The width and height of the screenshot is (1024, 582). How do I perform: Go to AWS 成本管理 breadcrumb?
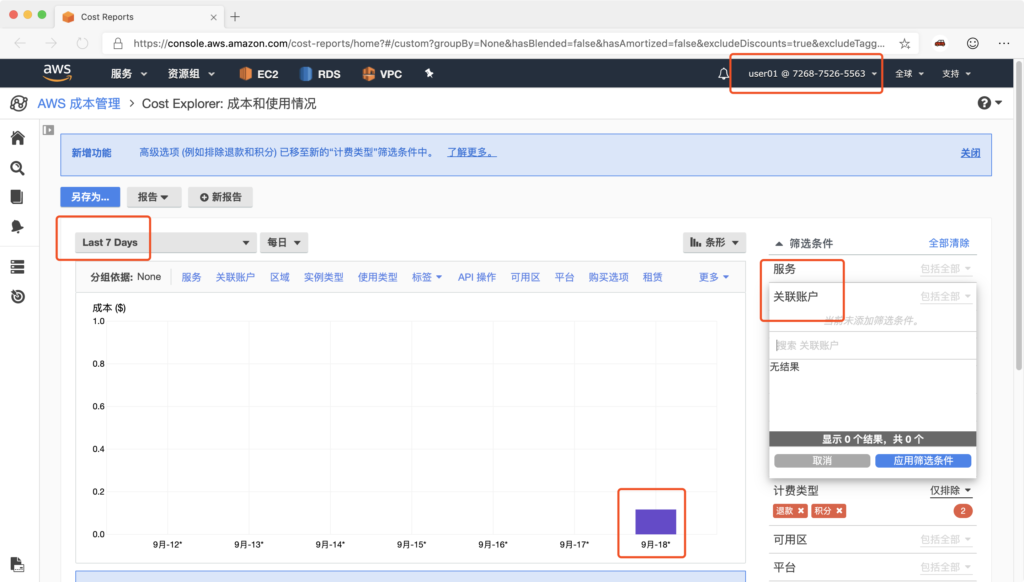tap(79, 103)
